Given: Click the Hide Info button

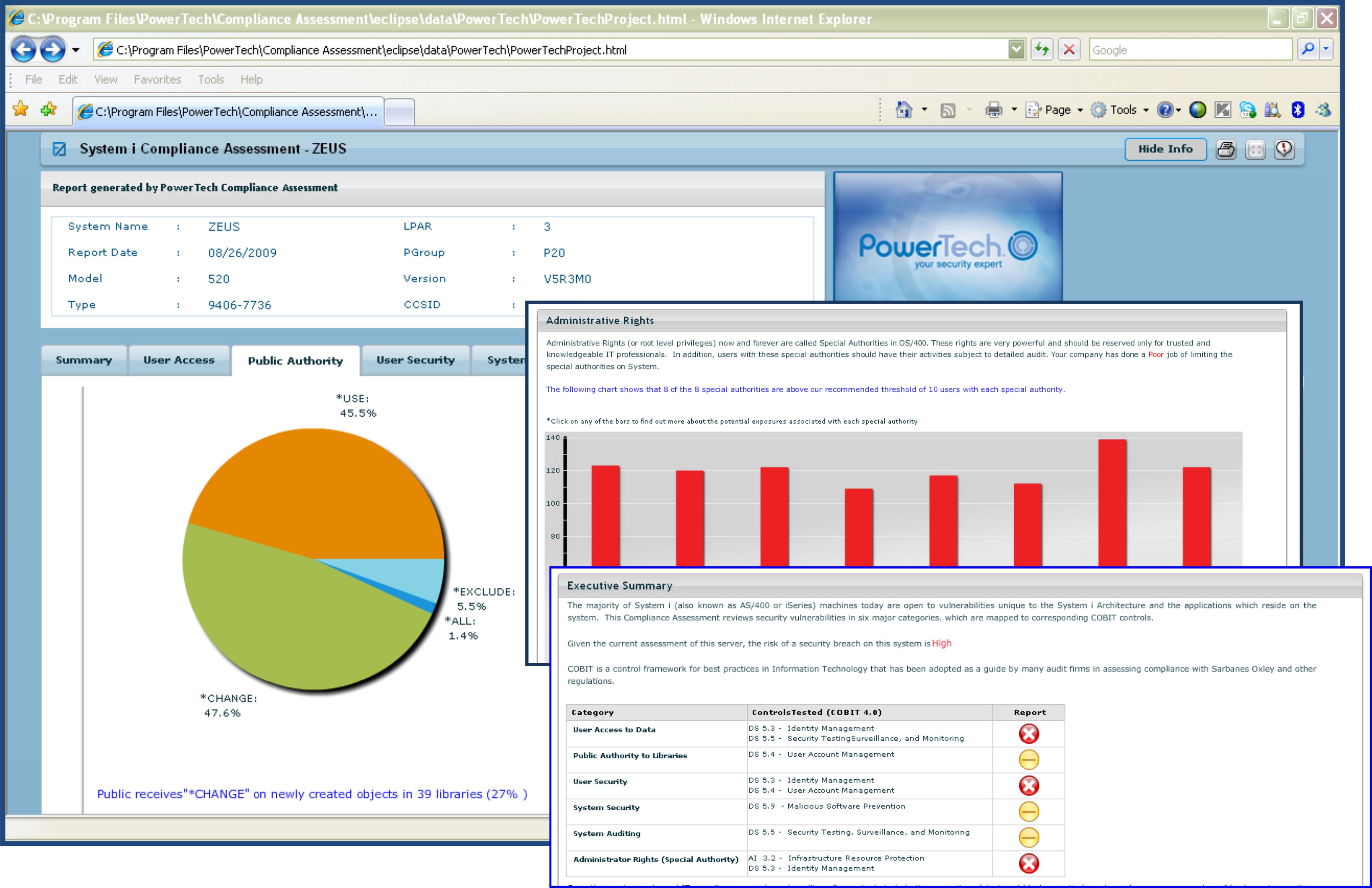Looking at the screenshot, I should (1165, 149).
